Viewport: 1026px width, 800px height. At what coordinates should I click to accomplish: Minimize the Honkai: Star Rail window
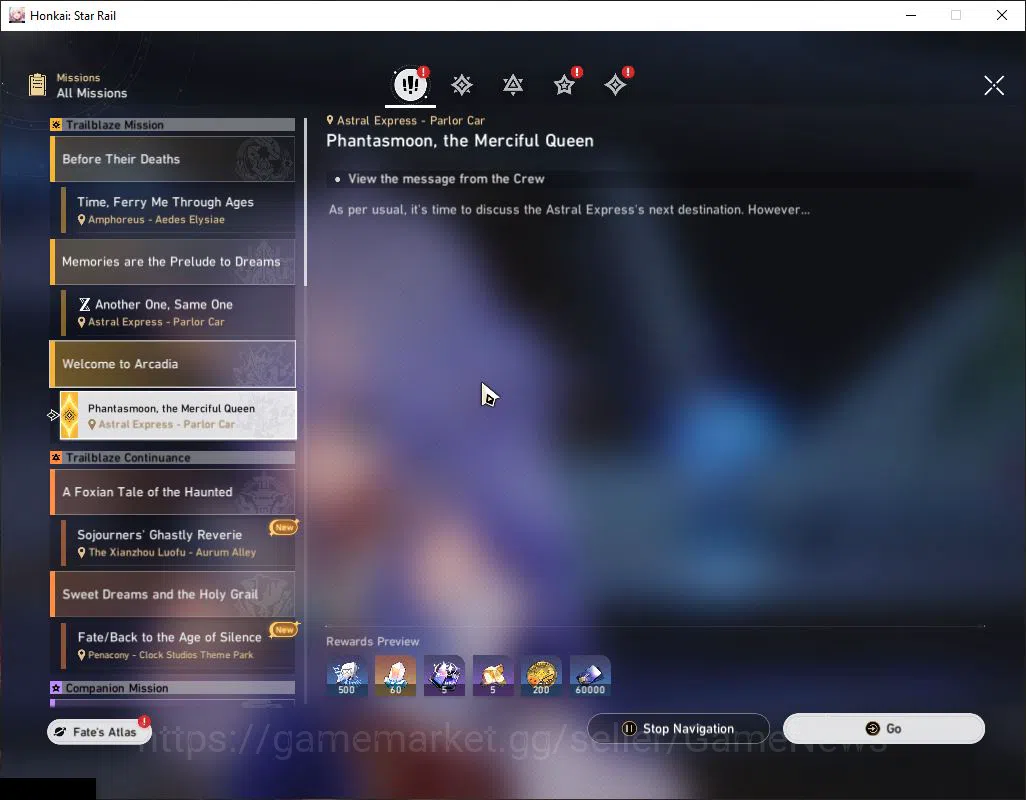coord(911,15)
